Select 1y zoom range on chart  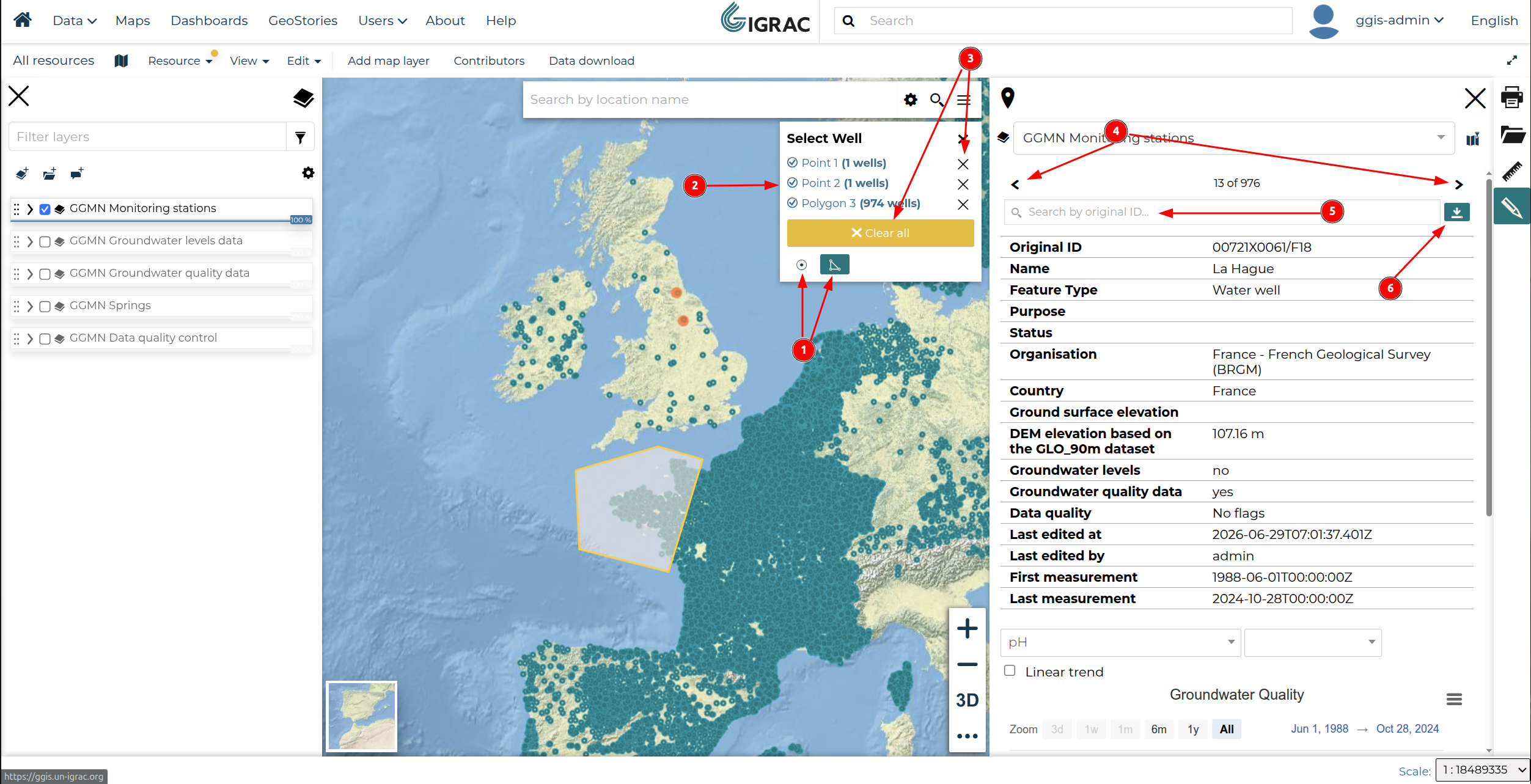pos(1192,729)
